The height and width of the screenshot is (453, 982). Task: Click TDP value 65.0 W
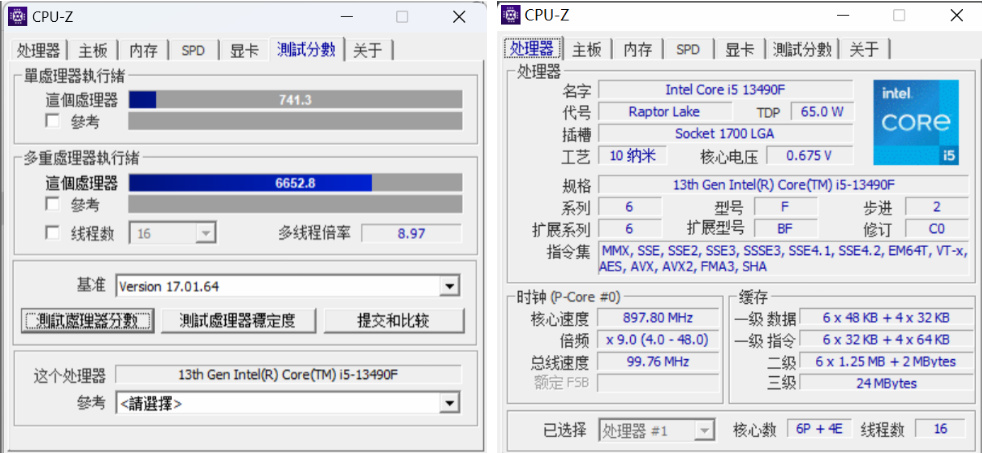pyautogui.click(x=822, y=112)
